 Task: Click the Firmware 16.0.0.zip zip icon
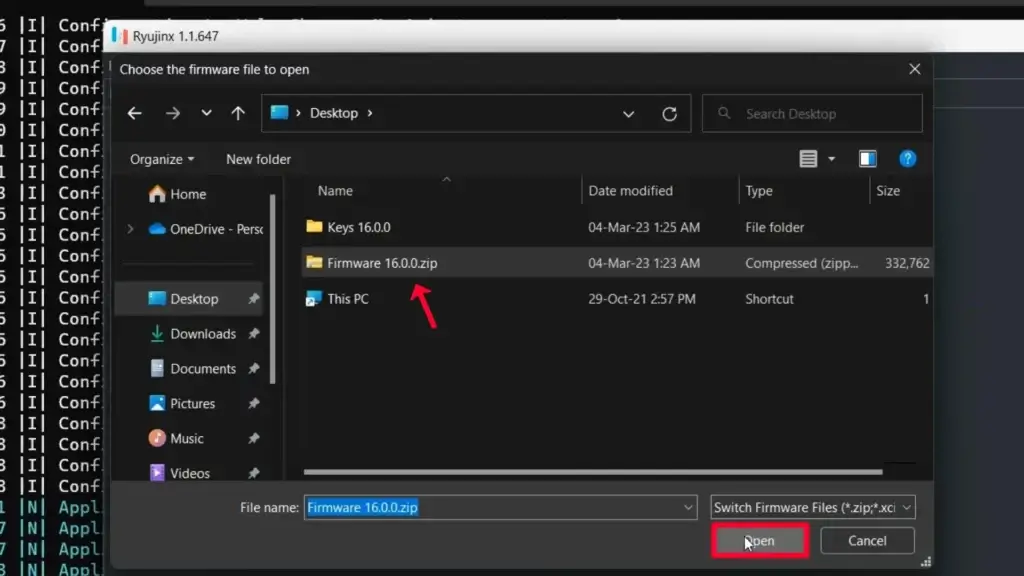tap(314, 263)
